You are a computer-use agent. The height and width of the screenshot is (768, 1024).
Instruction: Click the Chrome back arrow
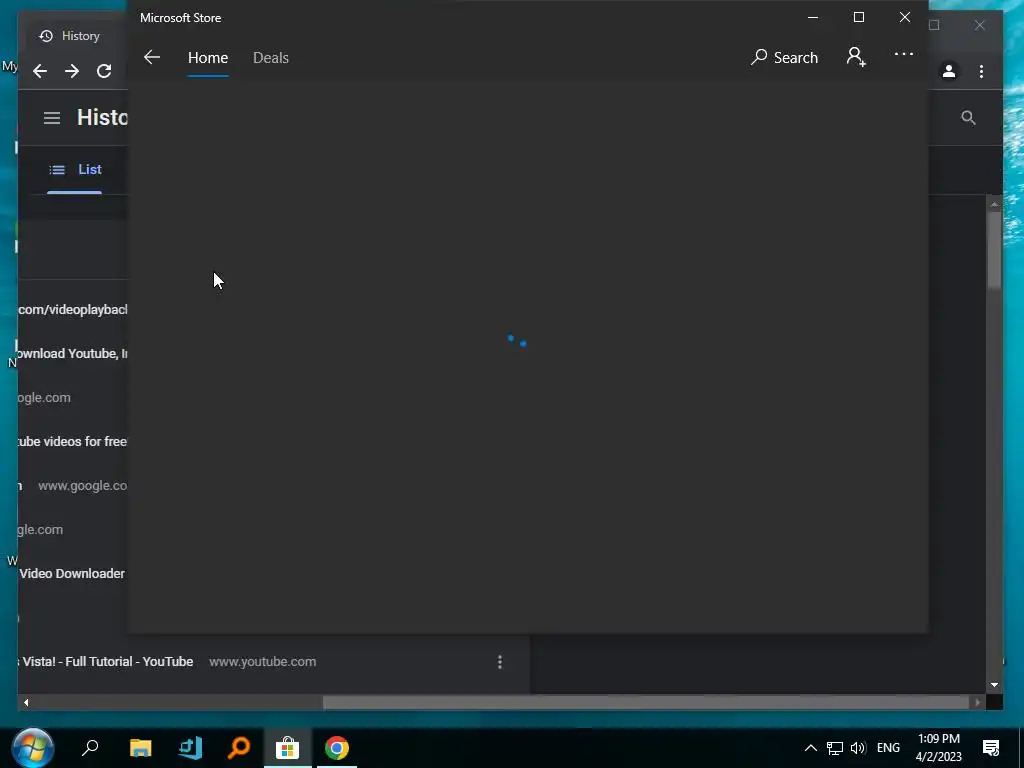coord(40,71)
